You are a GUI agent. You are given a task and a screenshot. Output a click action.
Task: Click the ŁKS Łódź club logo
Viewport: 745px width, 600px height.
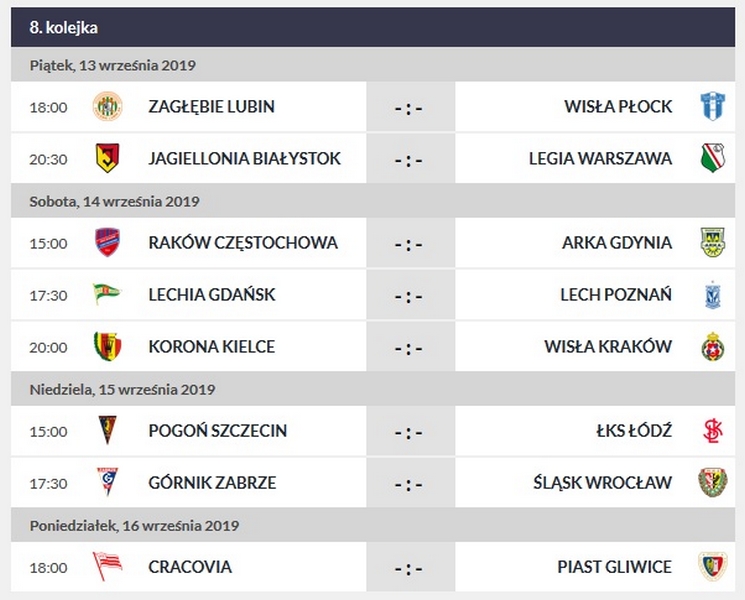[x=711, y=430]
